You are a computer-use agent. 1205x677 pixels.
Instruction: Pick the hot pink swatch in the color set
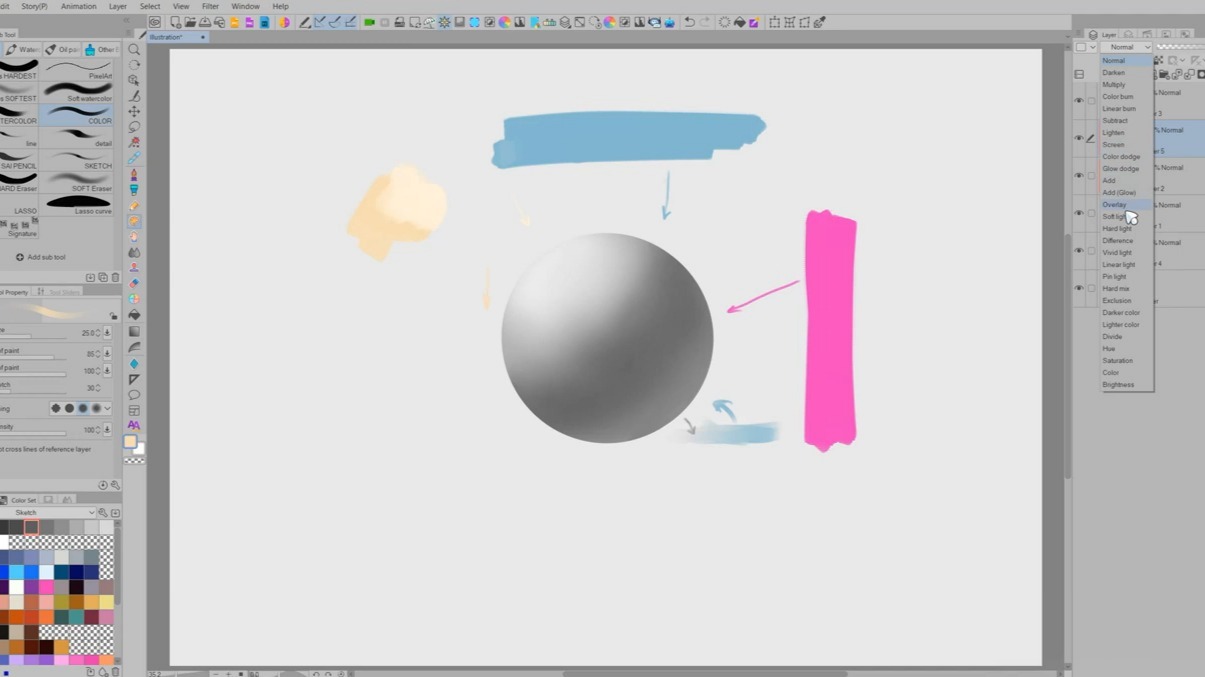(x=46, y=587)
